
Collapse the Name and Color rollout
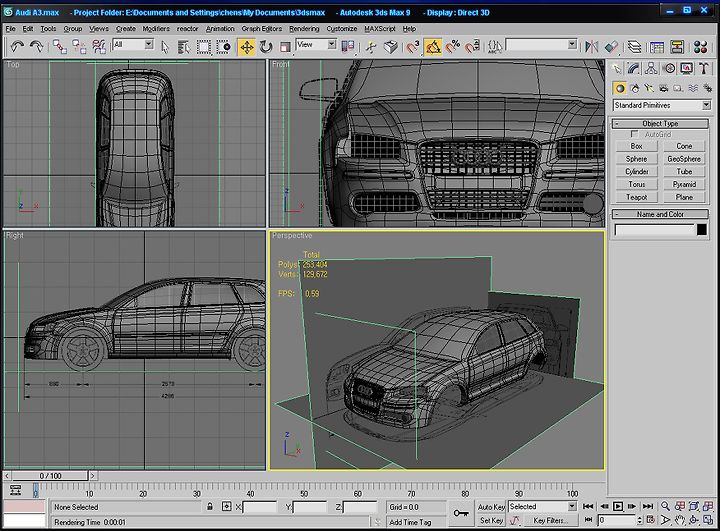(x=660, y=214)
